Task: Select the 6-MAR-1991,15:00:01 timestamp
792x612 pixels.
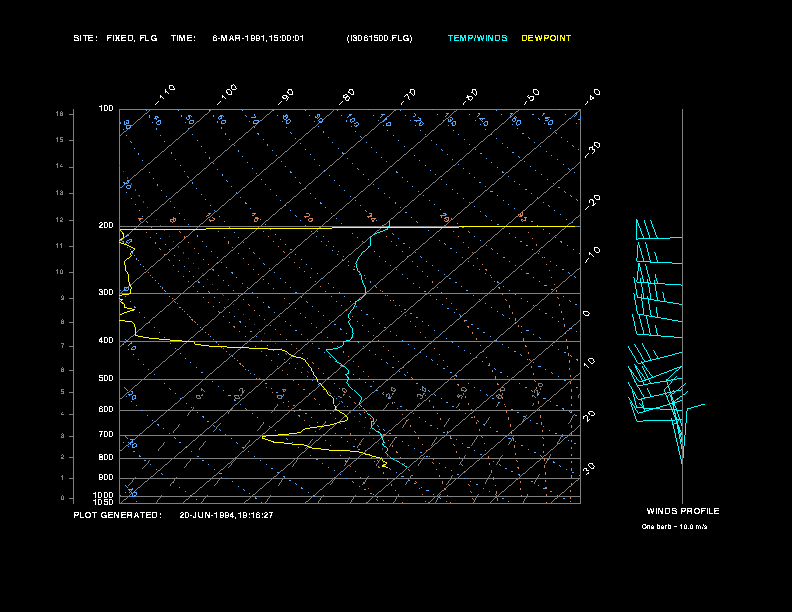Action: [x=258, y=38]
